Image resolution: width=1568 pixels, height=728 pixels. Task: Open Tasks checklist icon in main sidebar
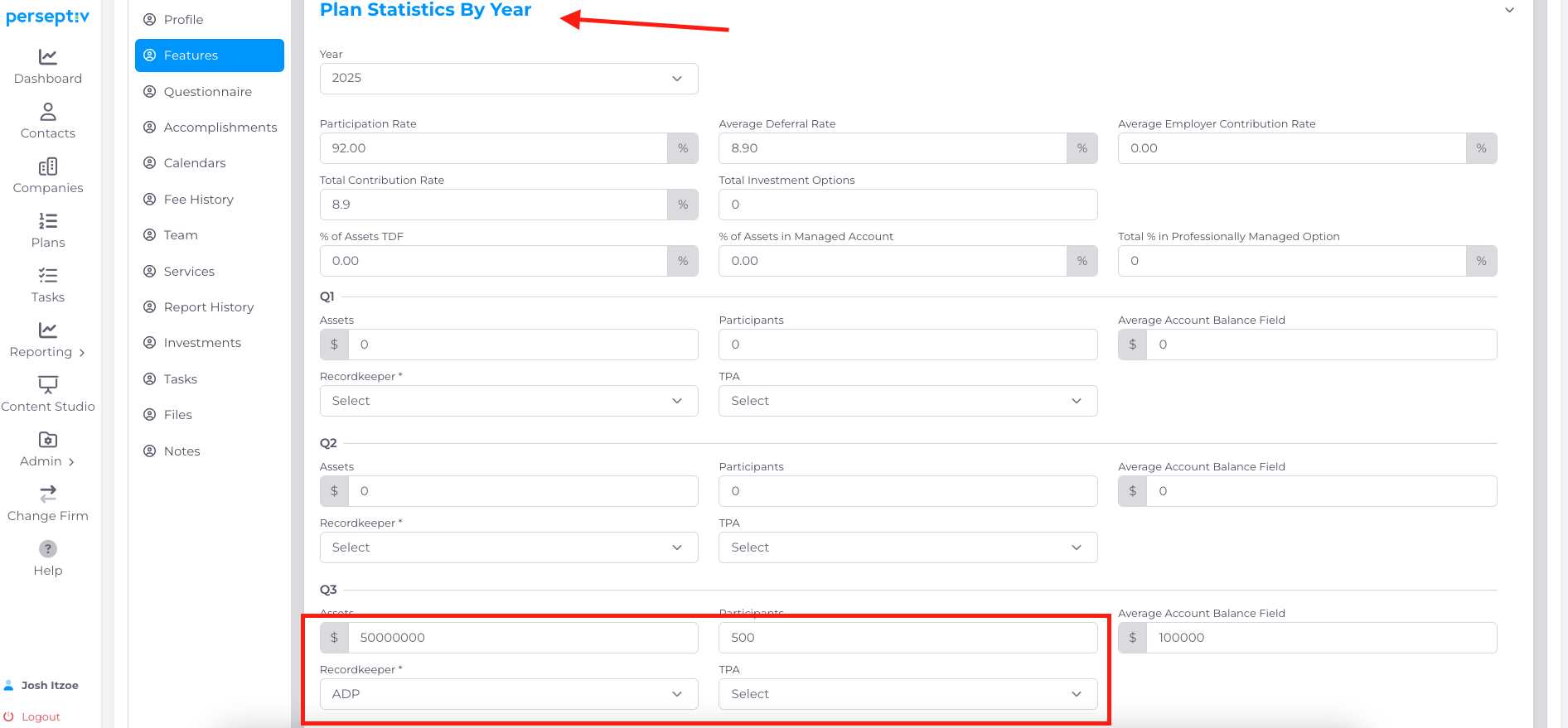click(48, 275)
